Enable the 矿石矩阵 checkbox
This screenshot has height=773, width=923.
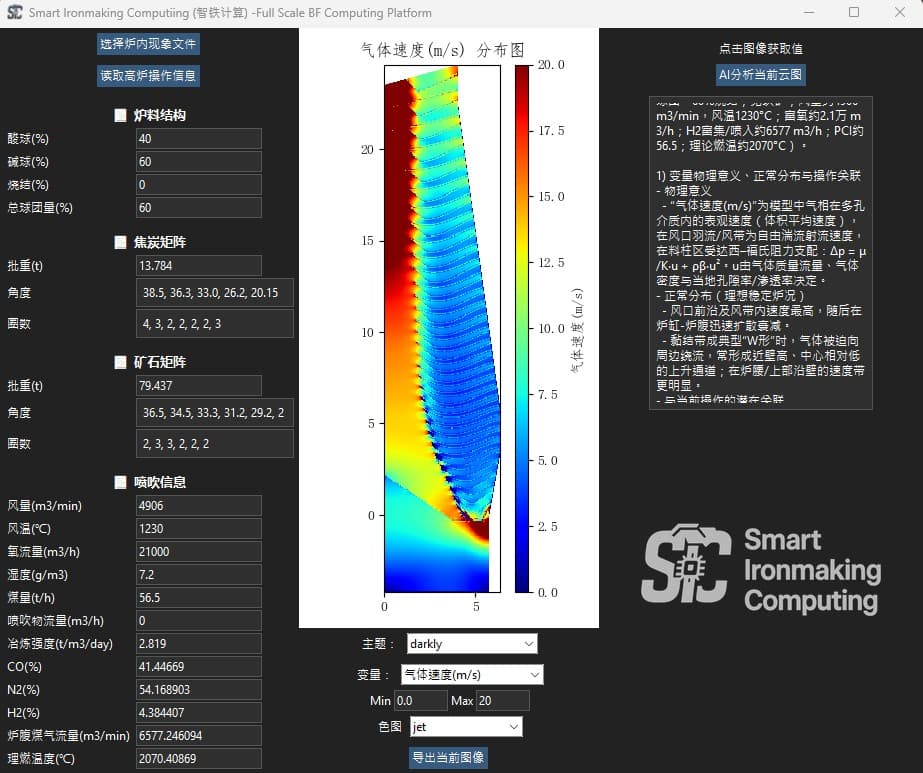(118, 362)
